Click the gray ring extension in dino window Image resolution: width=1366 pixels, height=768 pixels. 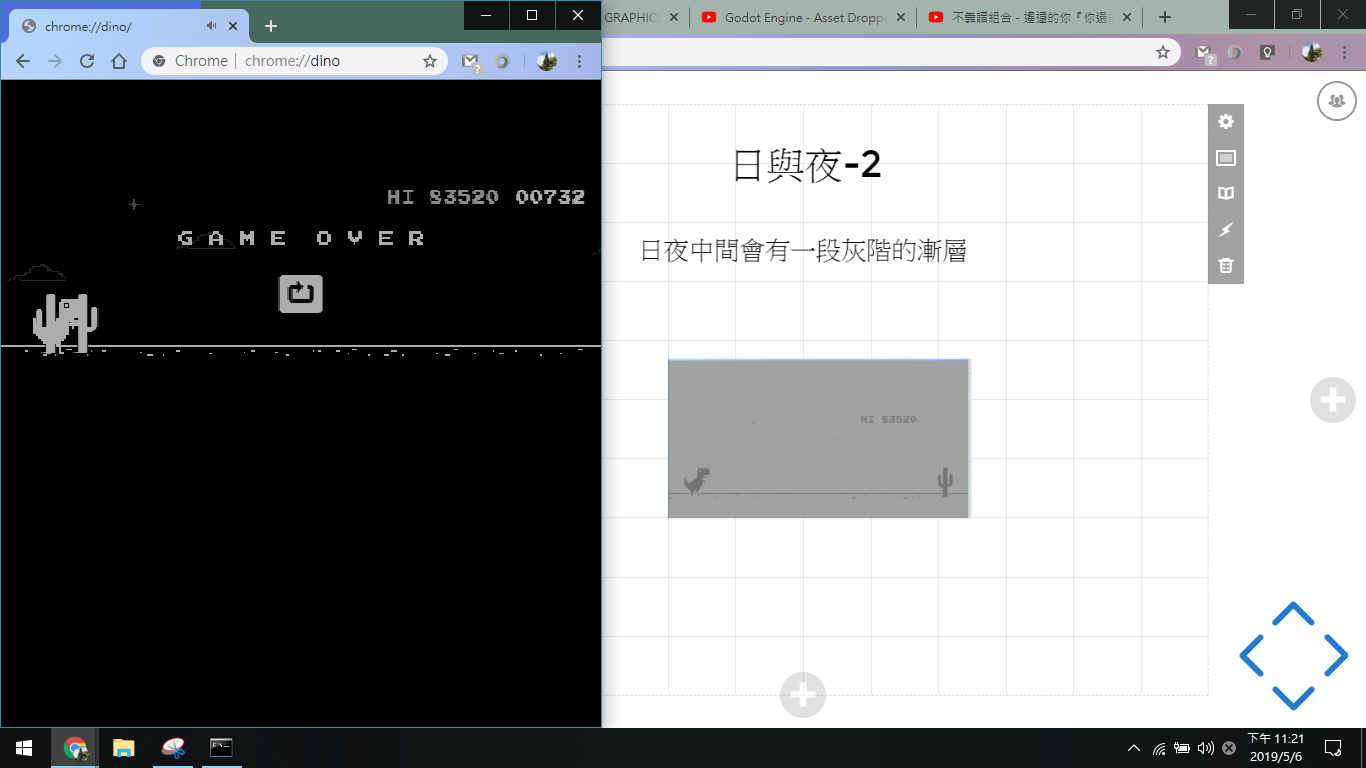point(501,61)
